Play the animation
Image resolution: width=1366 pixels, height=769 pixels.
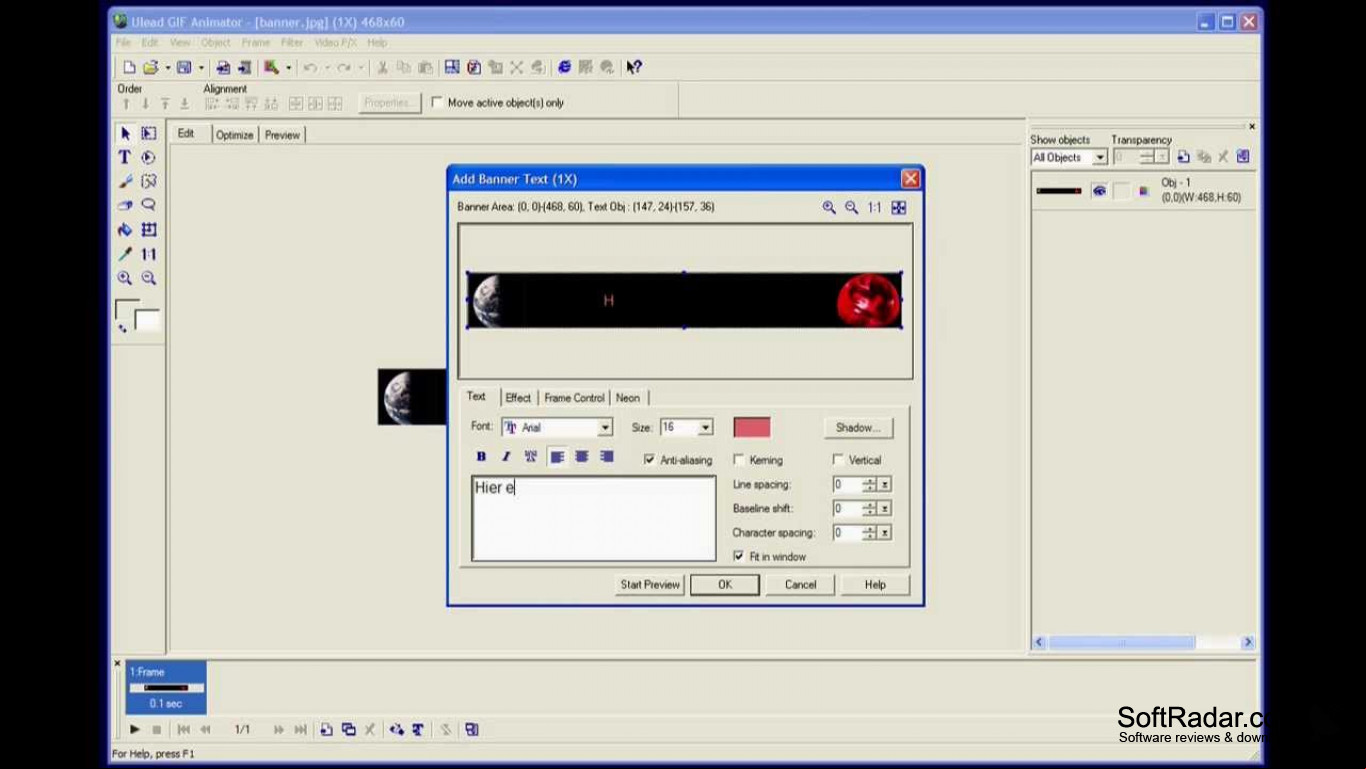[135, 730]
